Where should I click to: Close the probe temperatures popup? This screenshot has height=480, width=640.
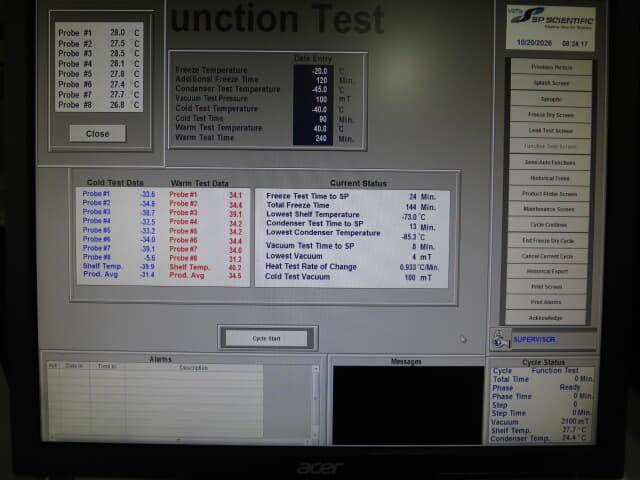pyautogui.click(x=98, y=133)
